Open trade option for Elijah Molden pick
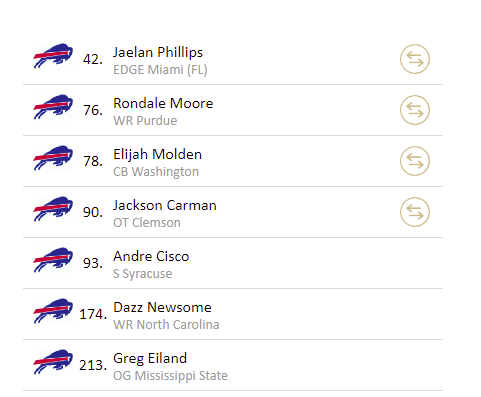The image size is (481, 397). coord(415,161)
